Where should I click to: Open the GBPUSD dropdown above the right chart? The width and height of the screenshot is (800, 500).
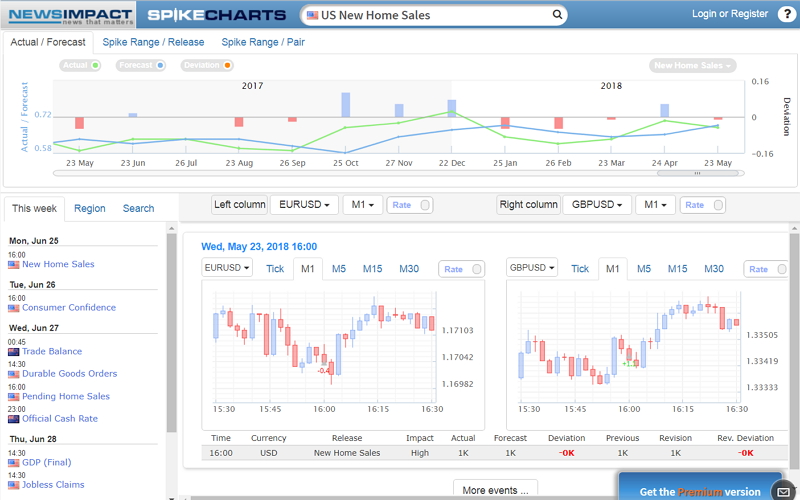(532, 267)
